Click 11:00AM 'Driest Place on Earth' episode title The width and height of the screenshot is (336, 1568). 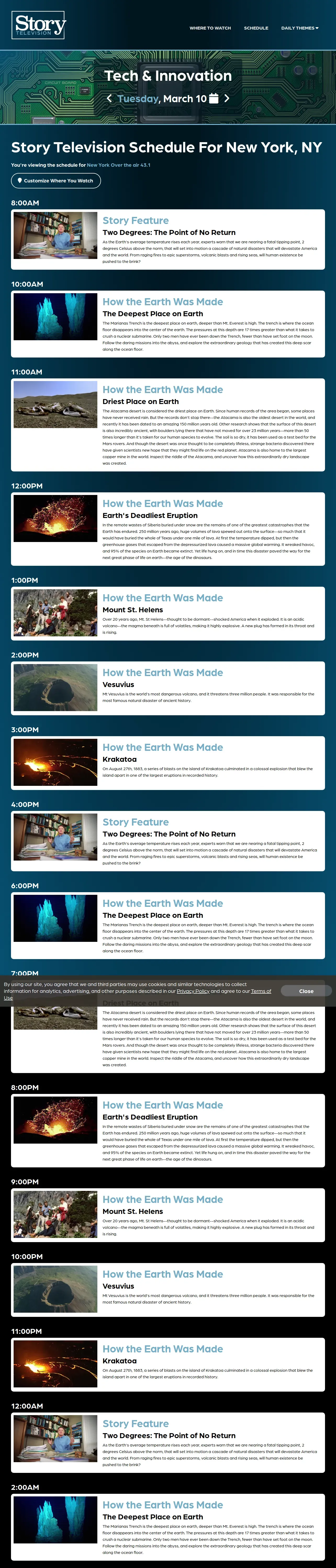(141, 402)
